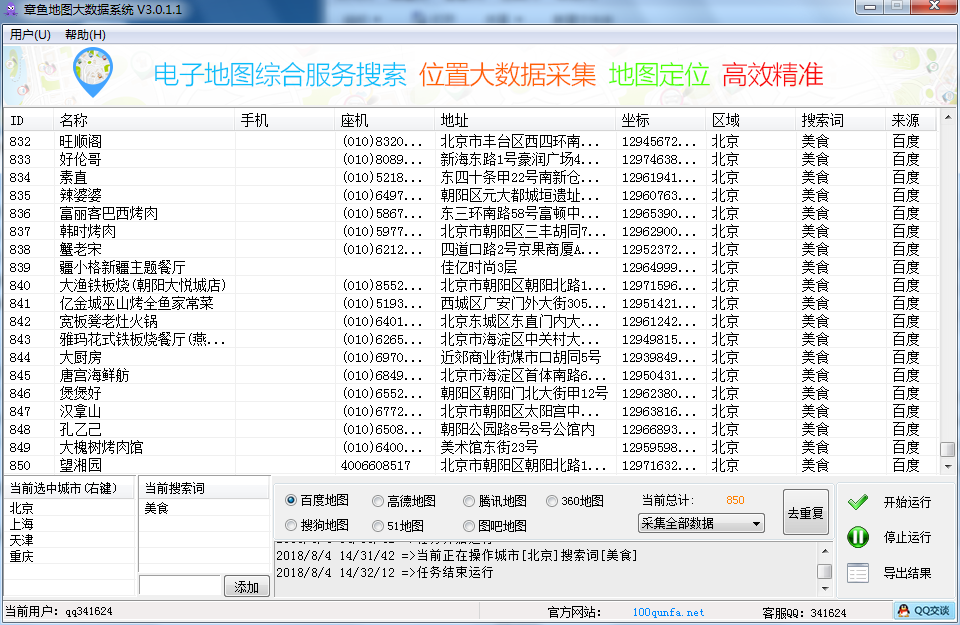Select the 百度地图 radio button
Viewport: 960px width, 625px height.
(x=291, y=500)
